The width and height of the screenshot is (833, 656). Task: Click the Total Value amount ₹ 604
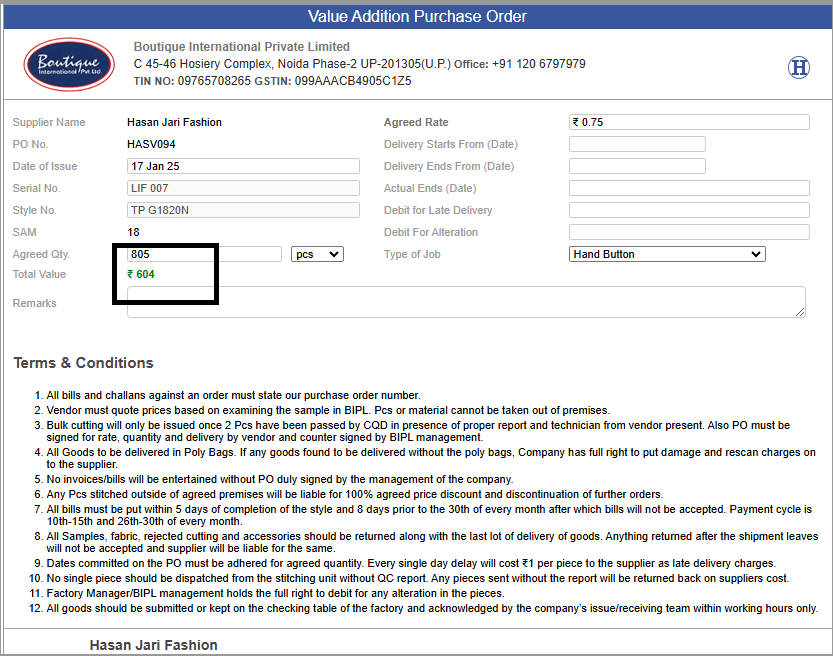(141, 274)
